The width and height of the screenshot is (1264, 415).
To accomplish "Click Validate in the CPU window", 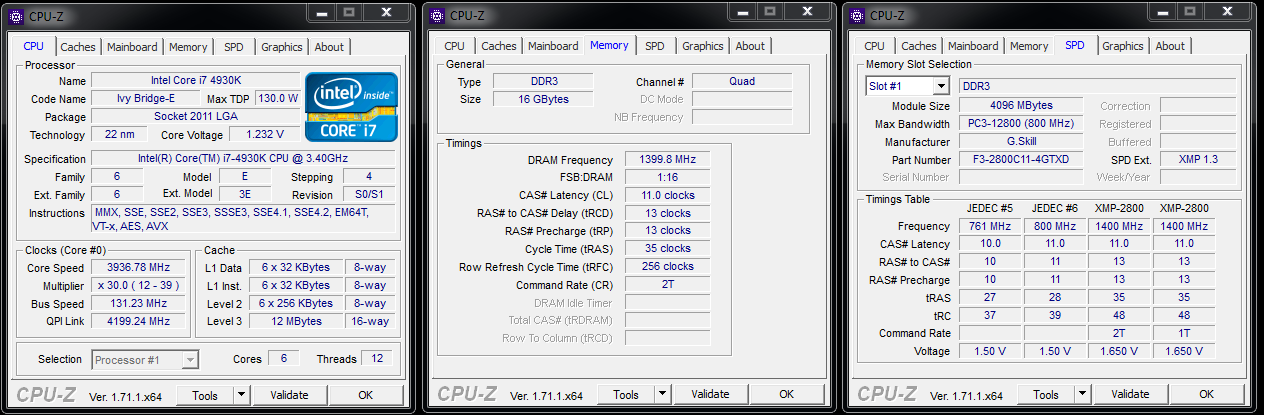I will (290, 395).
